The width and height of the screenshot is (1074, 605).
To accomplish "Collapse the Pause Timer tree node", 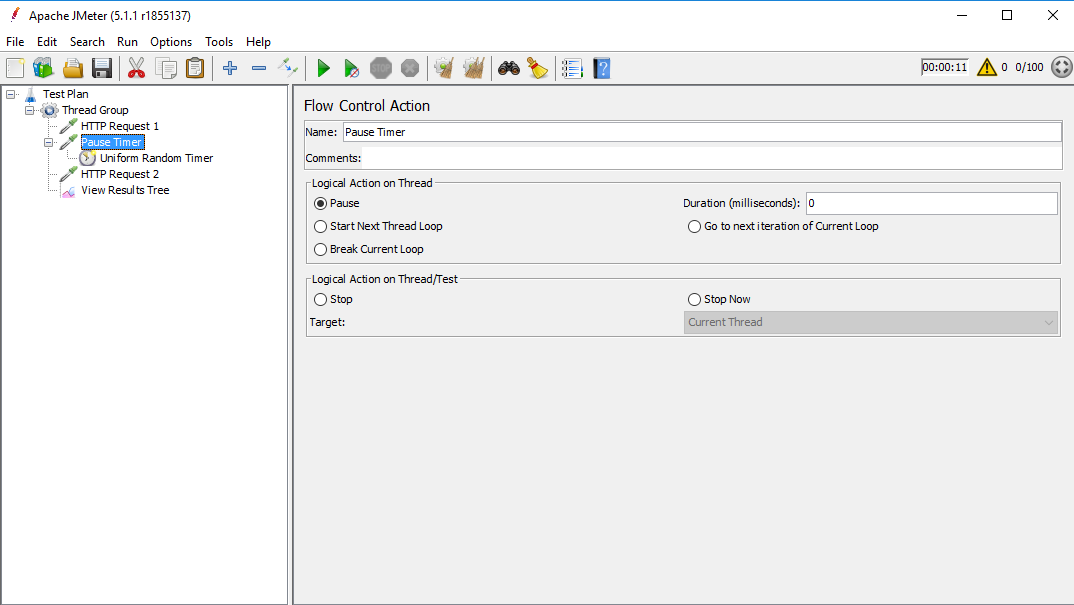I will [49, 142].
